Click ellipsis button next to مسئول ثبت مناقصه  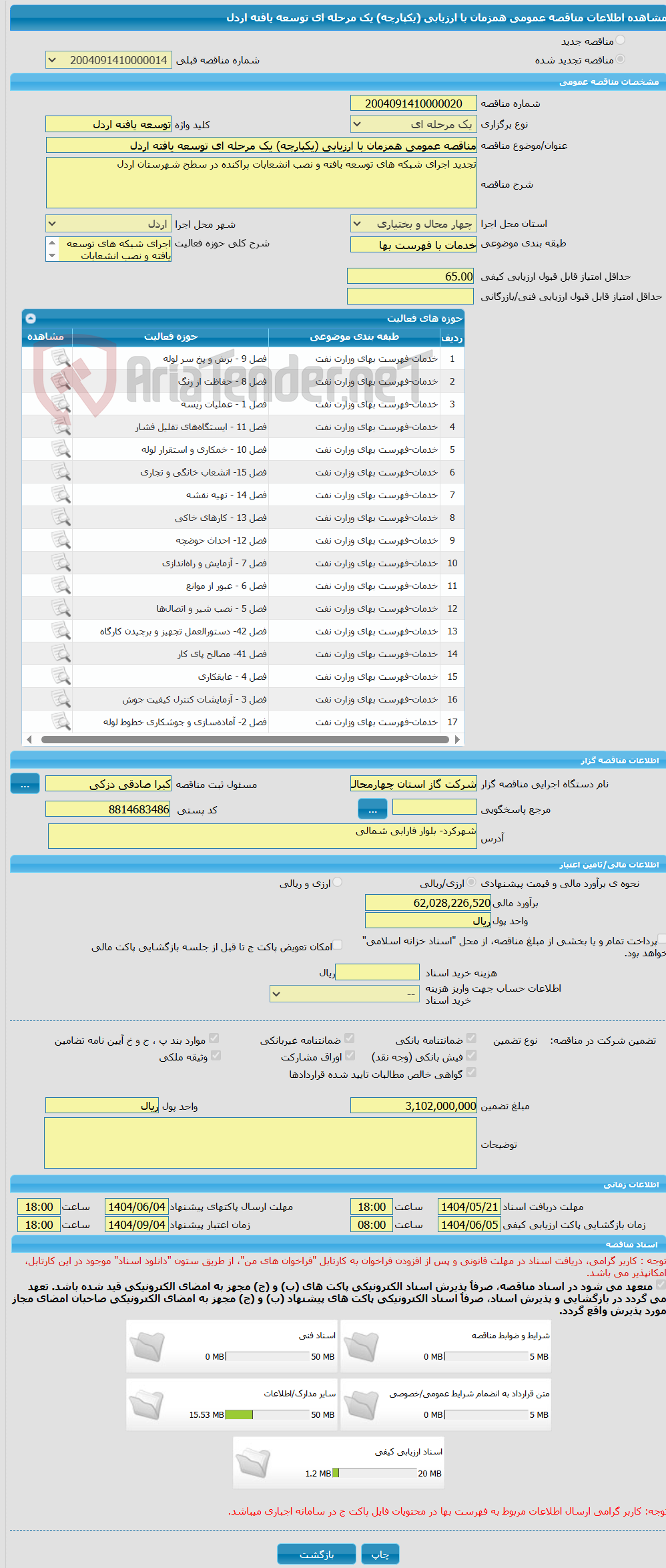pyautogui.click(x=25, y=784)
